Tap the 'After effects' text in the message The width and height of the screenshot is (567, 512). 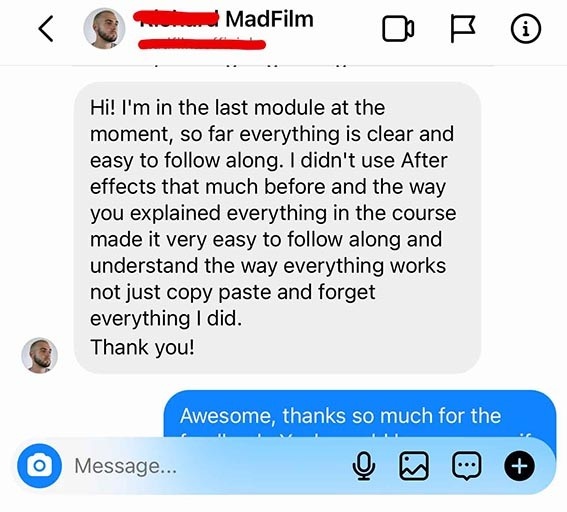pos(268,174)
